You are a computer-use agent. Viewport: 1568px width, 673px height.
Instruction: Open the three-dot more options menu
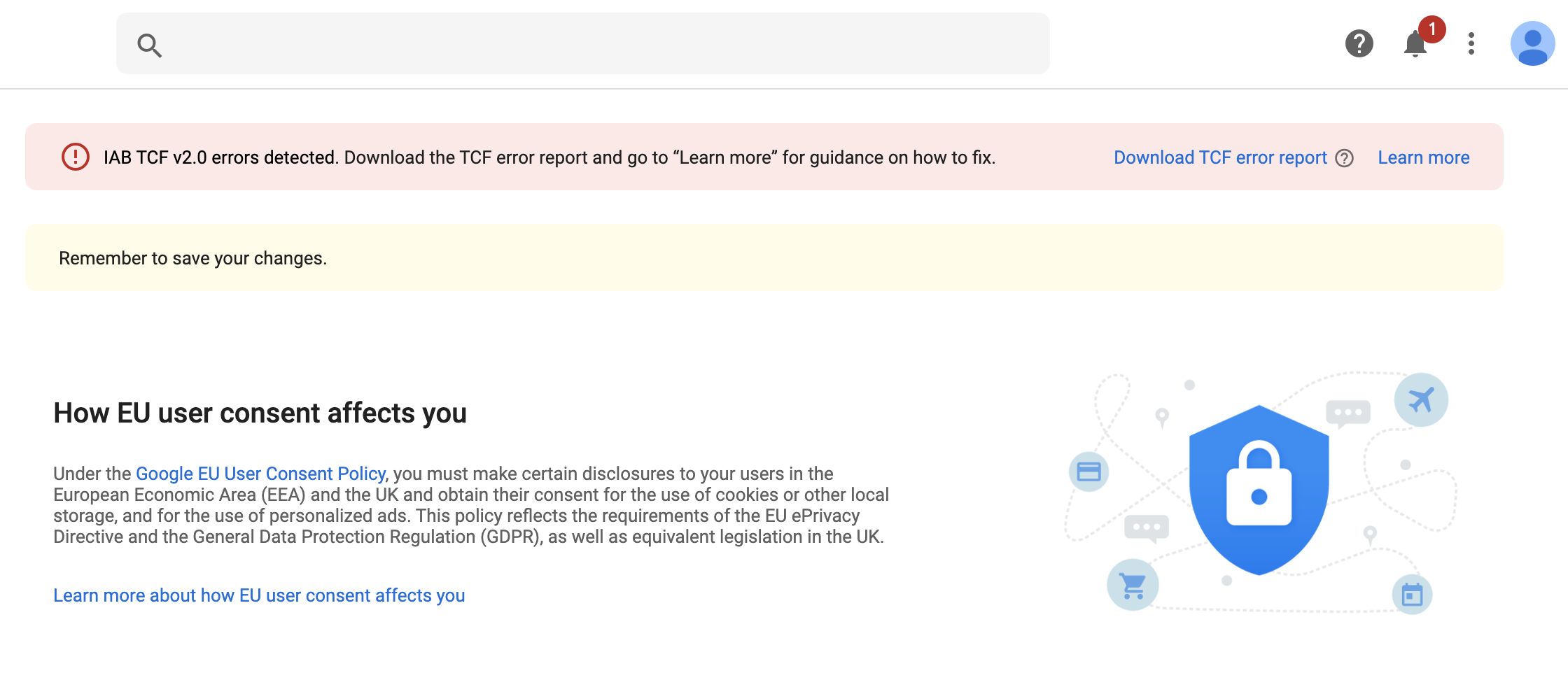click(1471, 43)
